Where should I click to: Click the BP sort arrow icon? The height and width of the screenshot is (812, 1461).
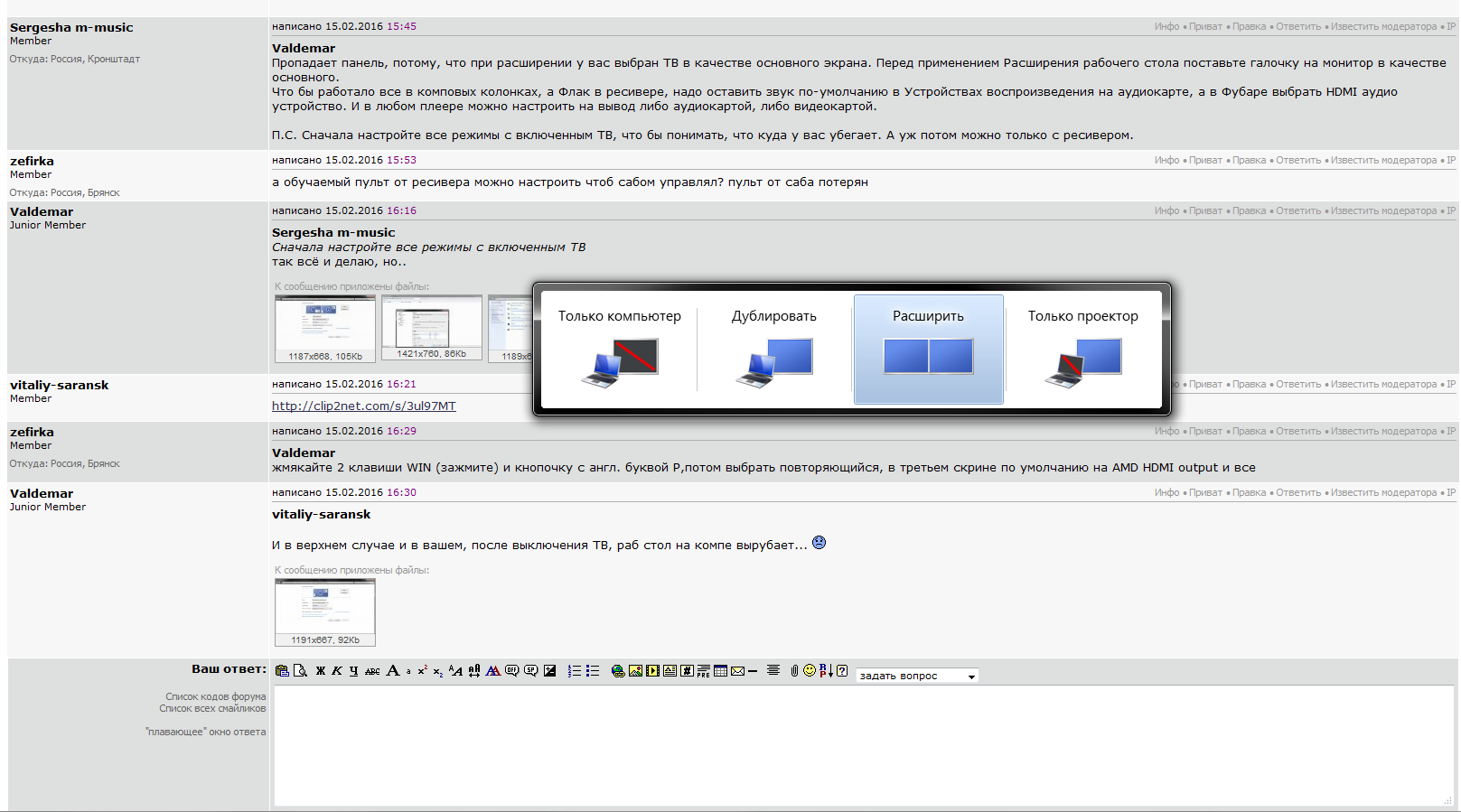826,670
